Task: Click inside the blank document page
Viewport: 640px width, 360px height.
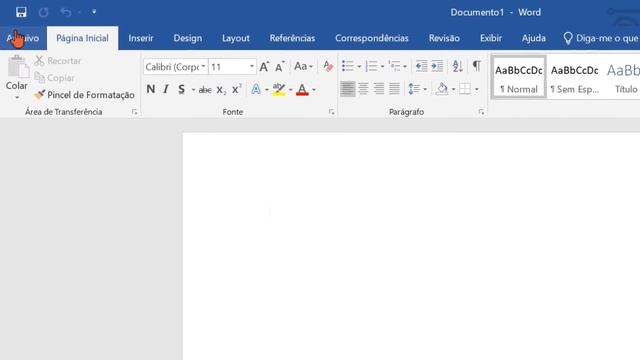Action: 411,246
